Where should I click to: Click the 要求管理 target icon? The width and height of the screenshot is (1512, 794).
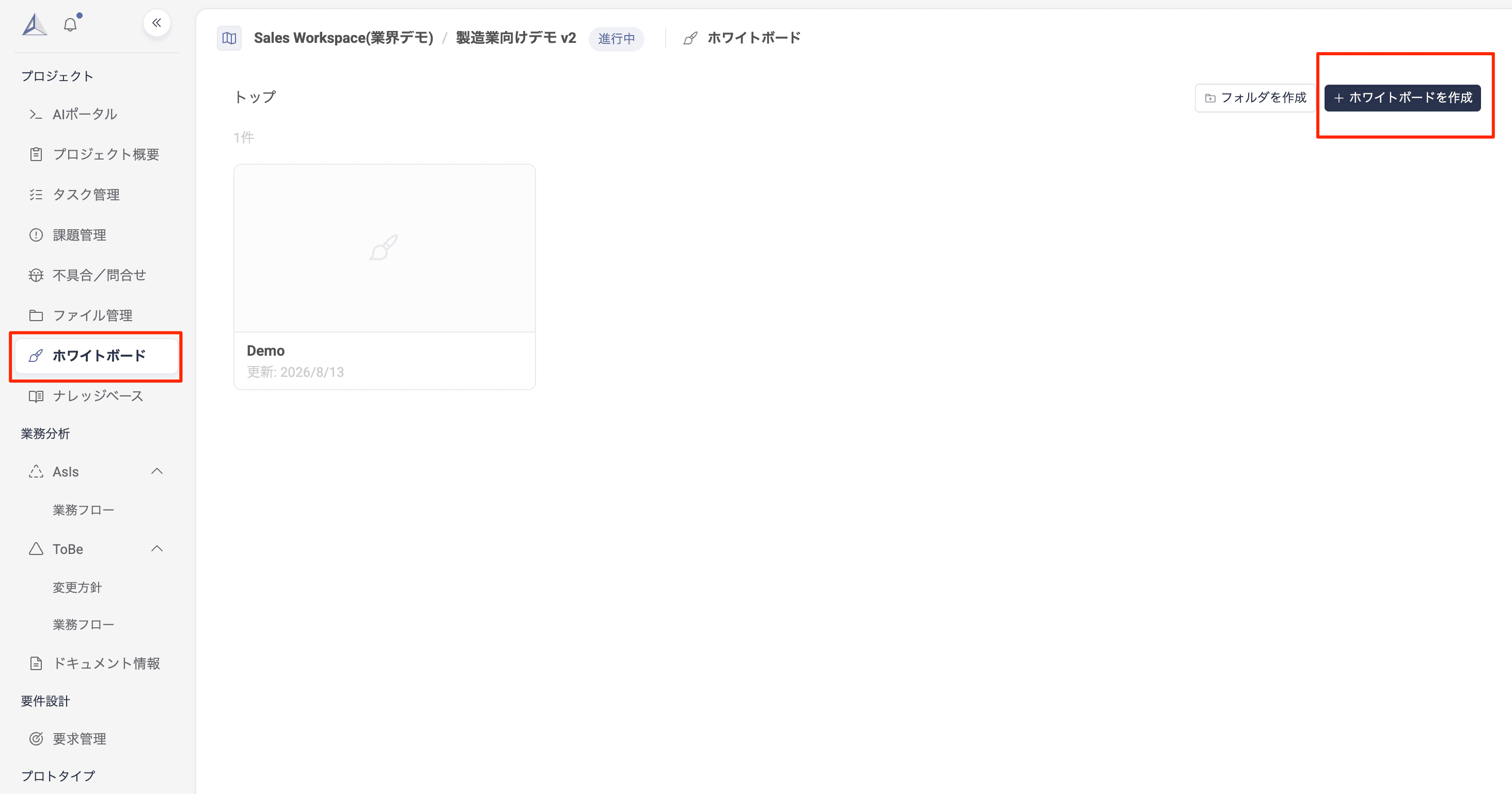tap(36, 739)
